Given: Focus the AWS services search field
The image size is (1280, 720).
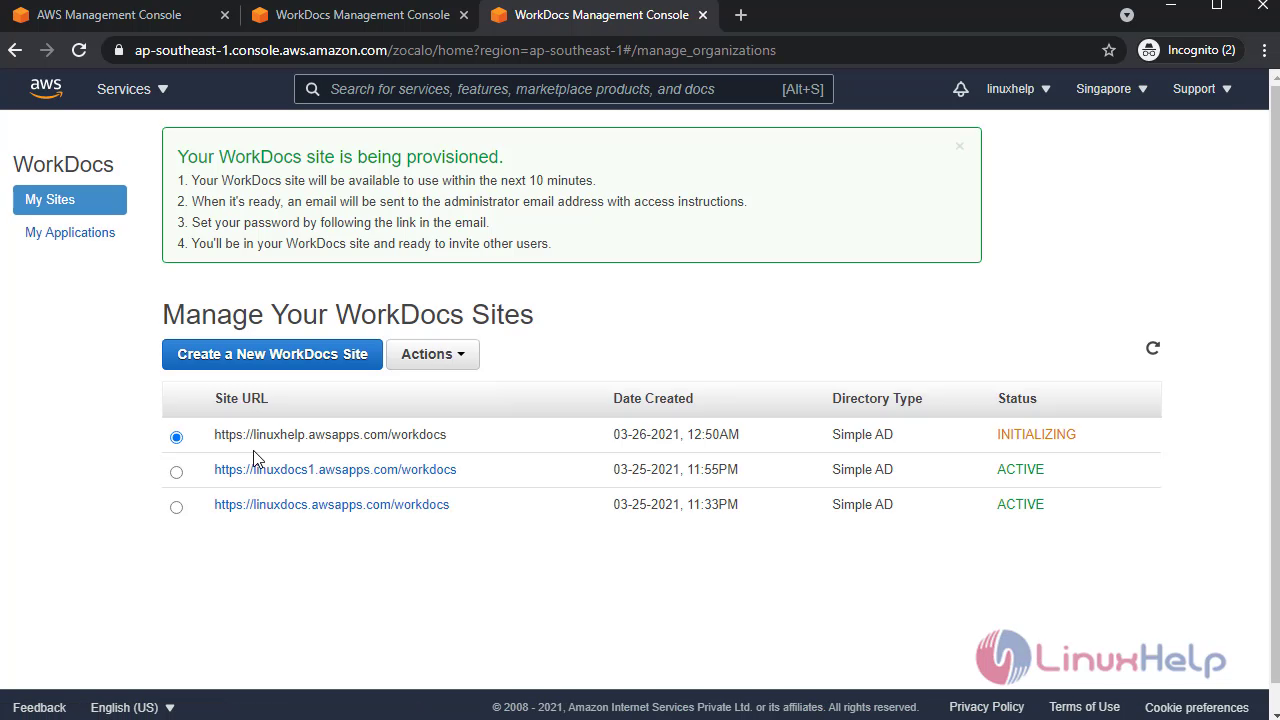Looking at the screenshot, I should (563, 89).
